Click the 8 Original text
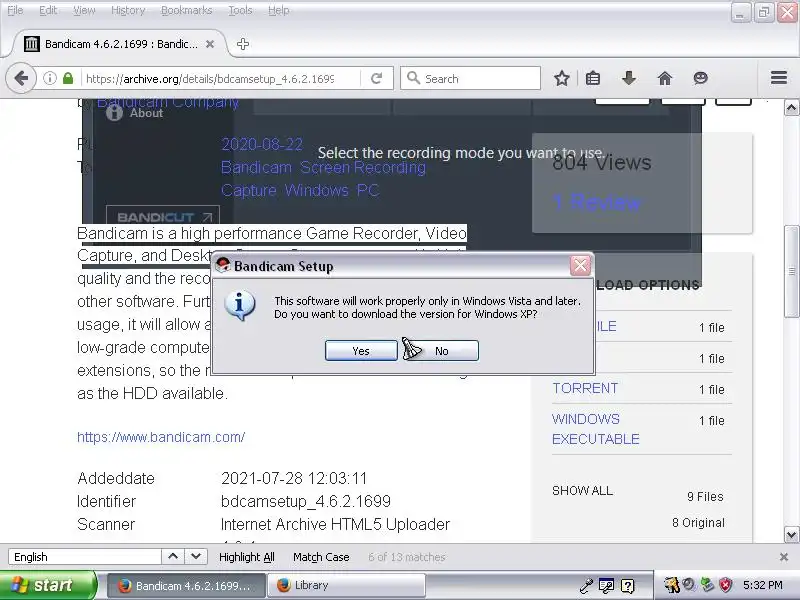Viewport: 800px width, 600px height. pyautogui.click(x=698, y=522)
